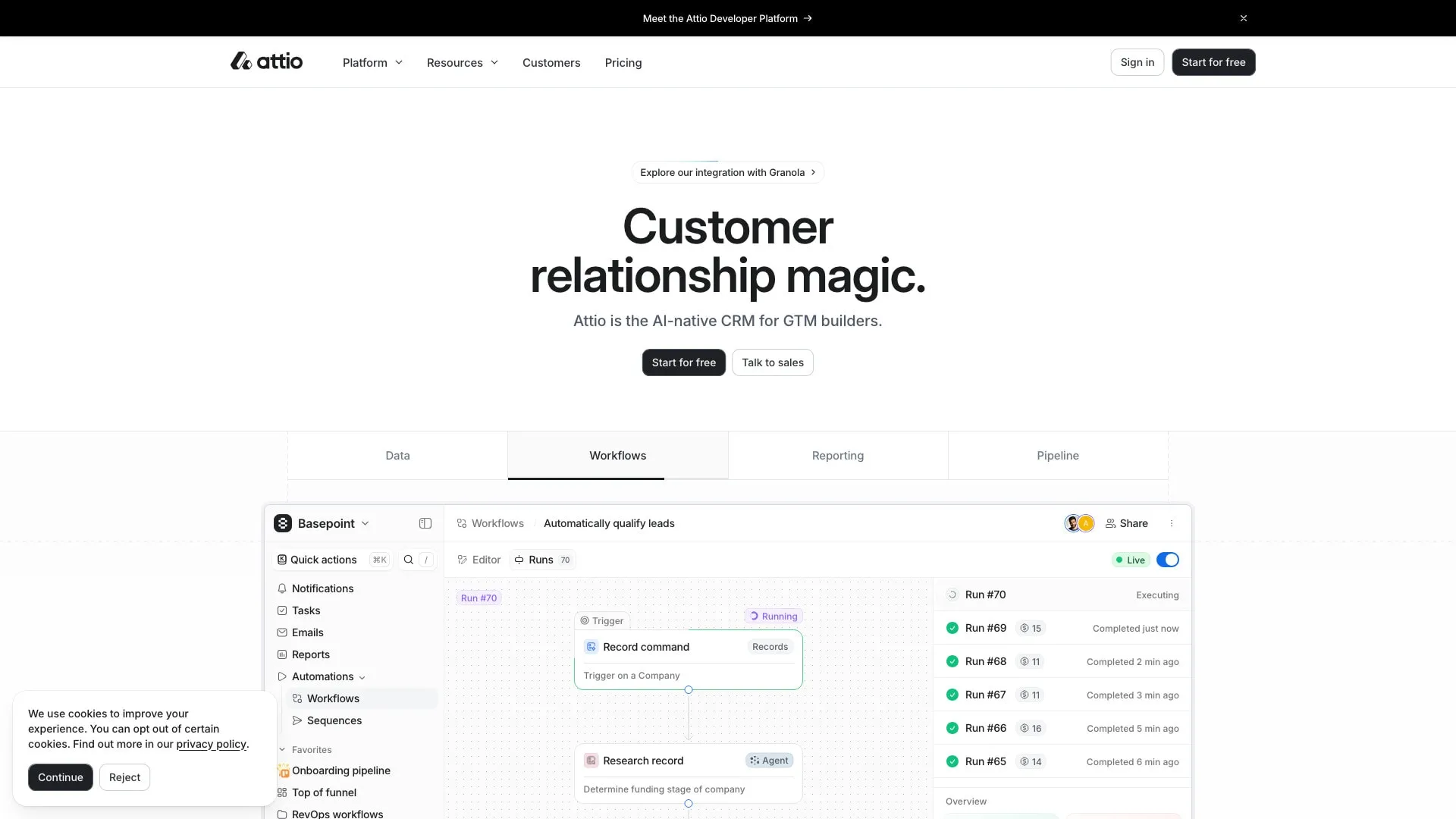The width and height of the screenshot is (1456, 819).
Task: Click the Agent badge on Research record
Action: (770, 761)
